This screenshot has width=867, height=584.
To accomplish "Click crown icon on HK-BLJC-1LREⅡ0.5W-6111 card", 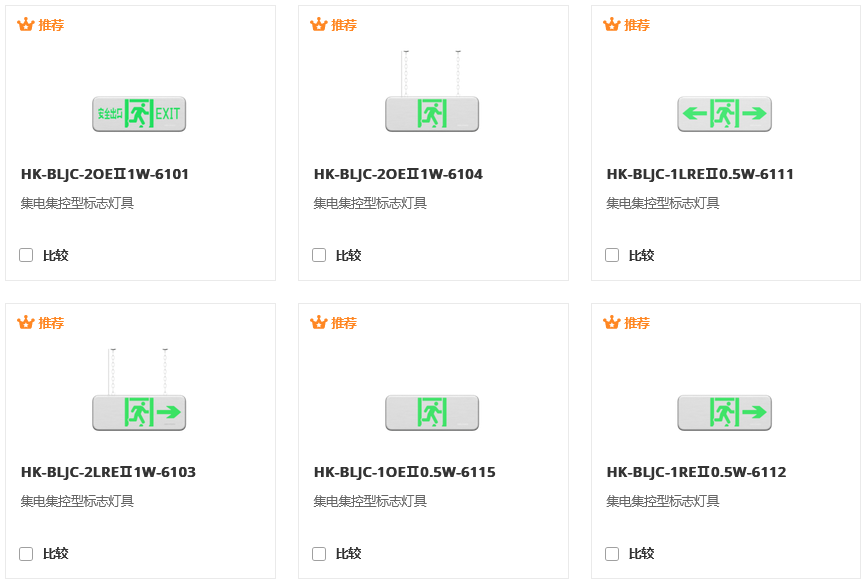I will point(612,25).
